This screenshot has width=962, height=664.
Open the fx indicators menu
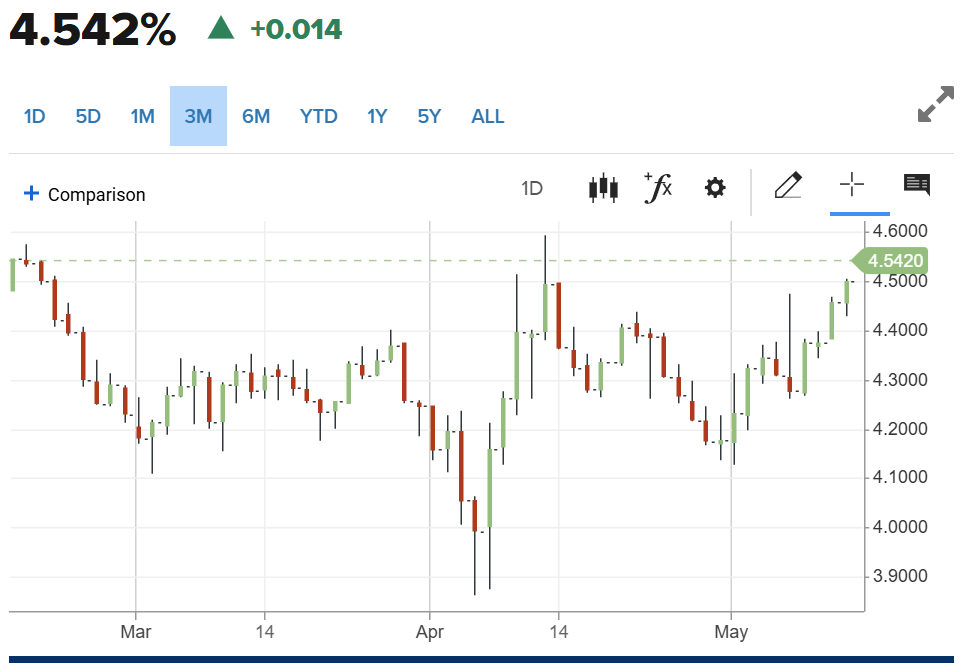(x=658, y=187)
